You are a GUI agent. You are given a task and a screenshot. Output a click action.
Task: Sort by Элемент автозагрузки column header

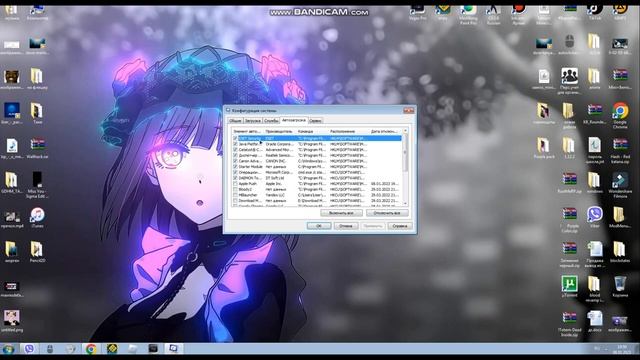coord(247,131)
